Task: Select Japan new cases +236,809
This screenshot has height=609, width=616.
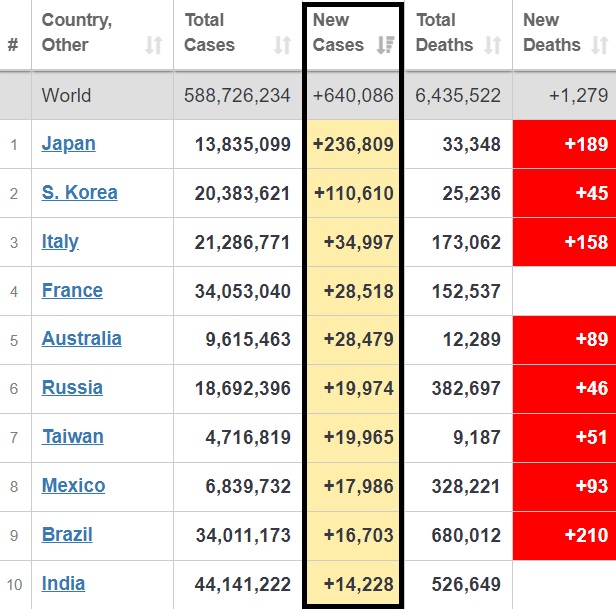Action: click(353, 144)
